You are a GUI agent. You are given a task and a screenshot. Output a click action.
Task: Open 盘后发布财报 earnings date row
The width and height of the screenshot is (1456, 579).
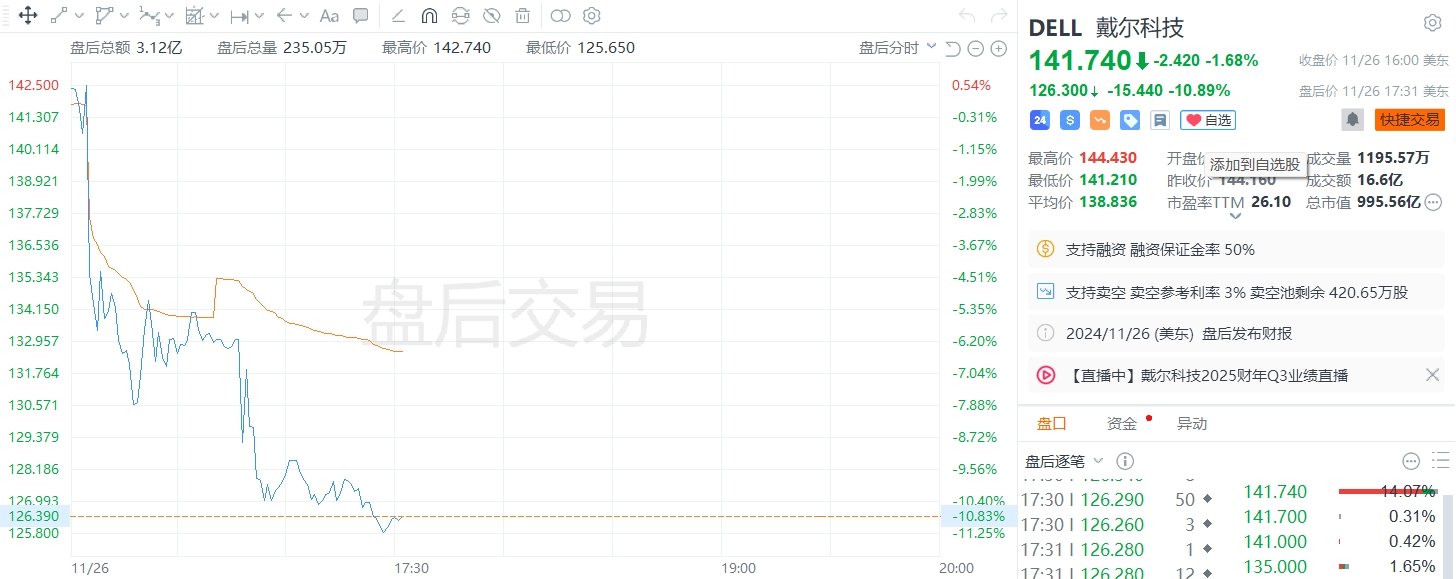point(1236,334)
